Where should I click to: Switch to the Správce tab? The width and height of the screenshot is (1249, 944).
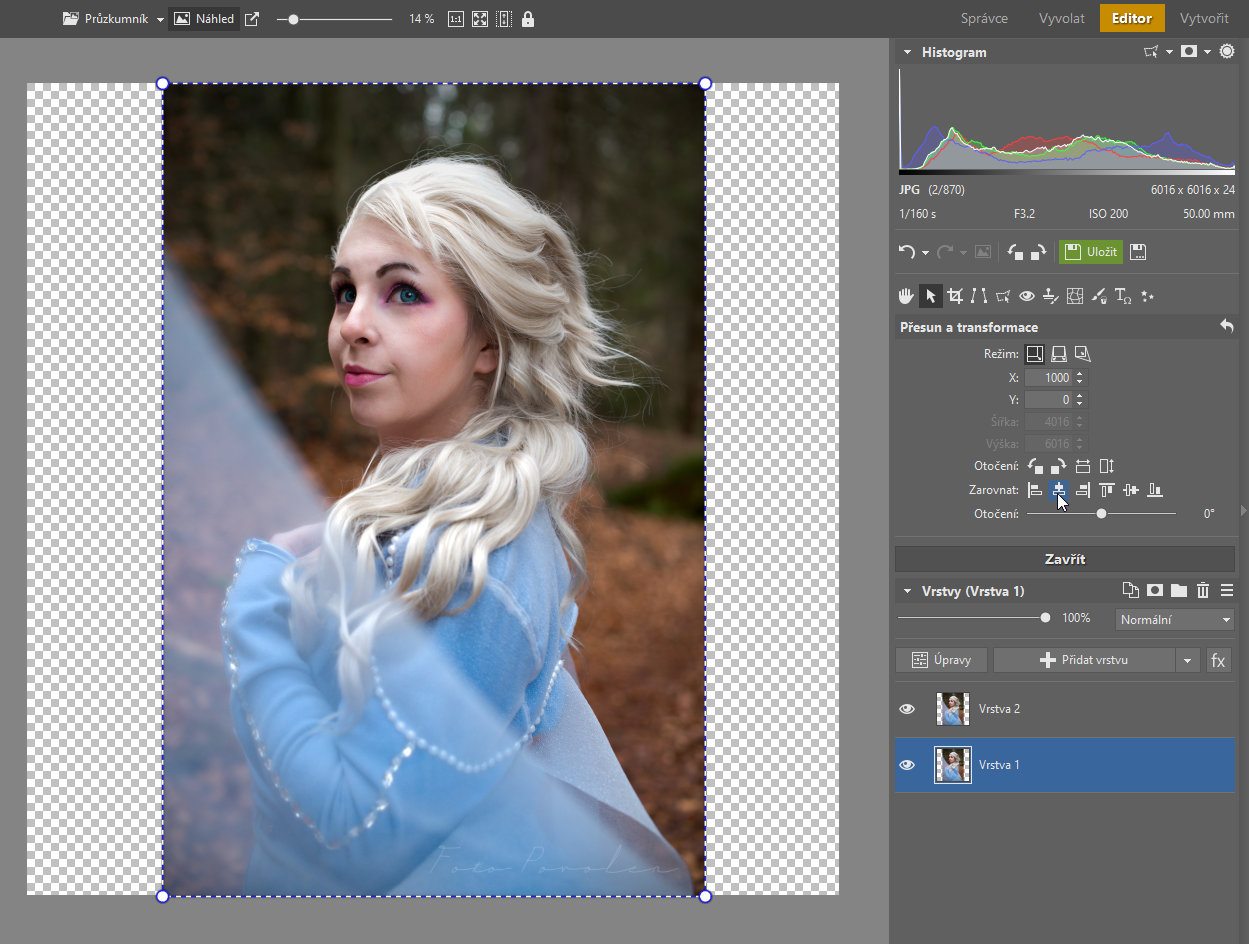click(x=984, y=18)
